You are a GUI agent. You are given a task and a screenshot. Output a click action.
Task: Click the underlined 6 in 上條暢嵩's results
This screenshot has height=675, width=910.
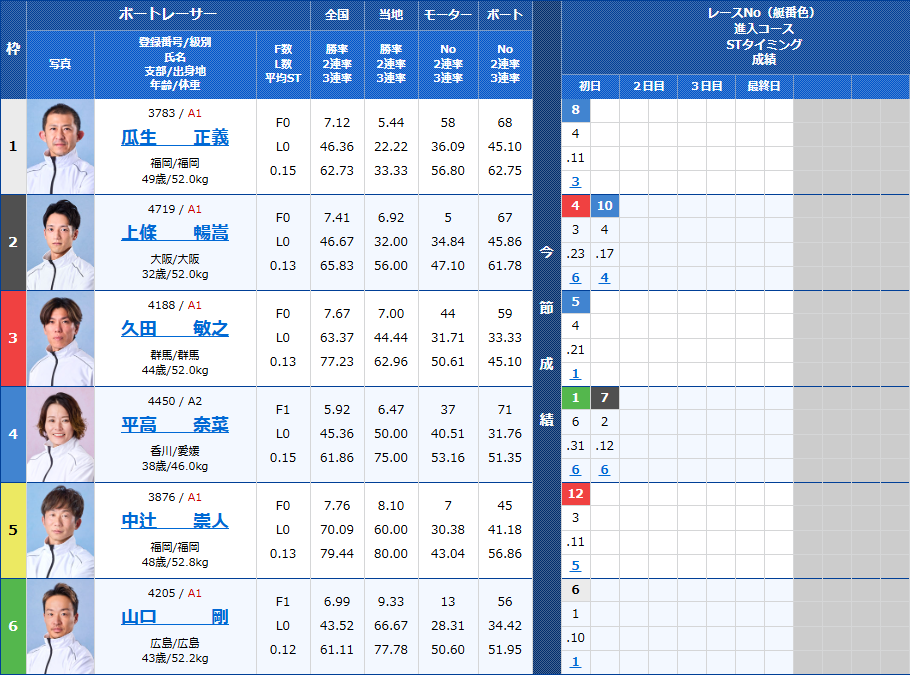(575, 277)
